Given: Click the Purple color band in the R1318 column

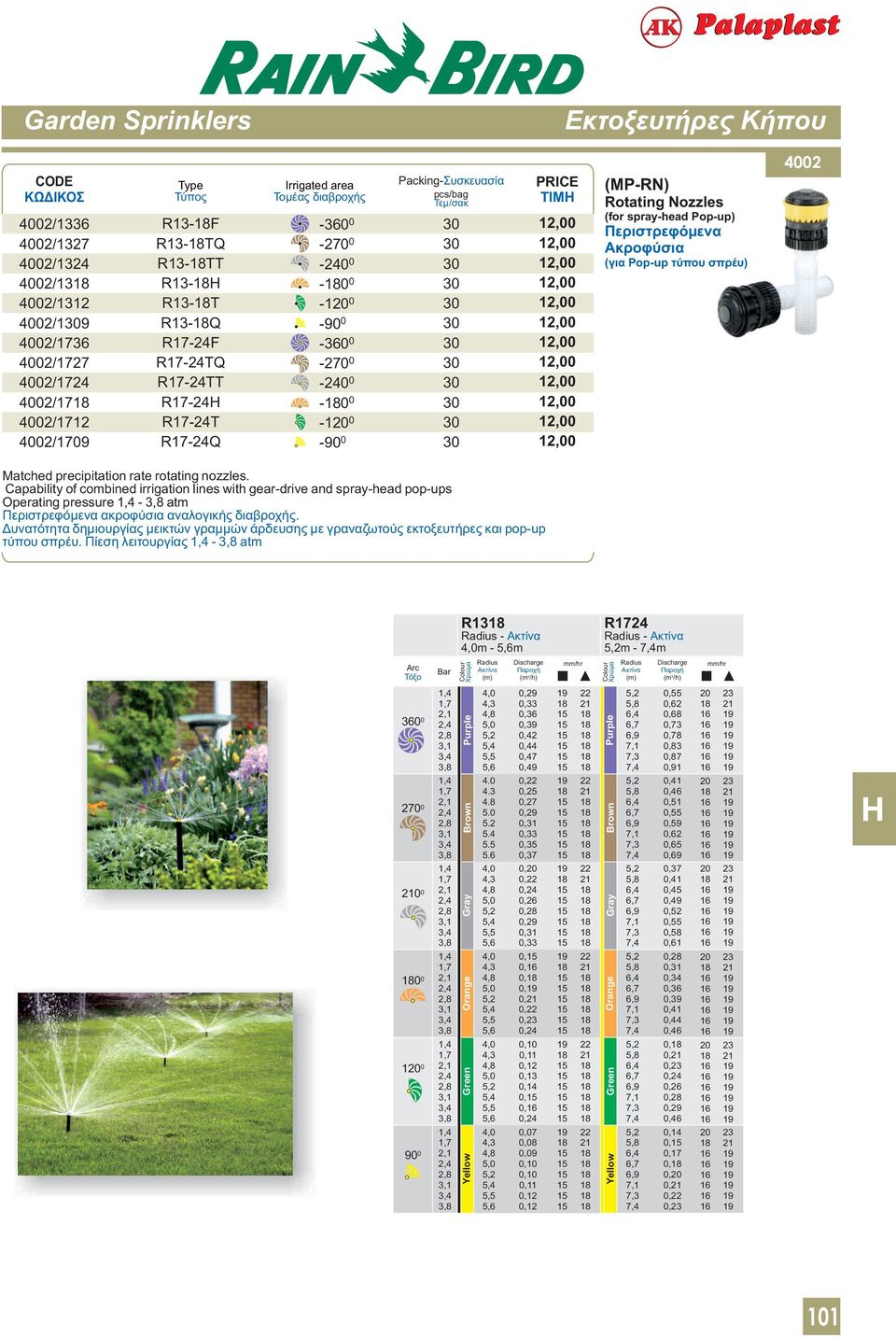Looking at the screenshot, I should pos(468,730).
